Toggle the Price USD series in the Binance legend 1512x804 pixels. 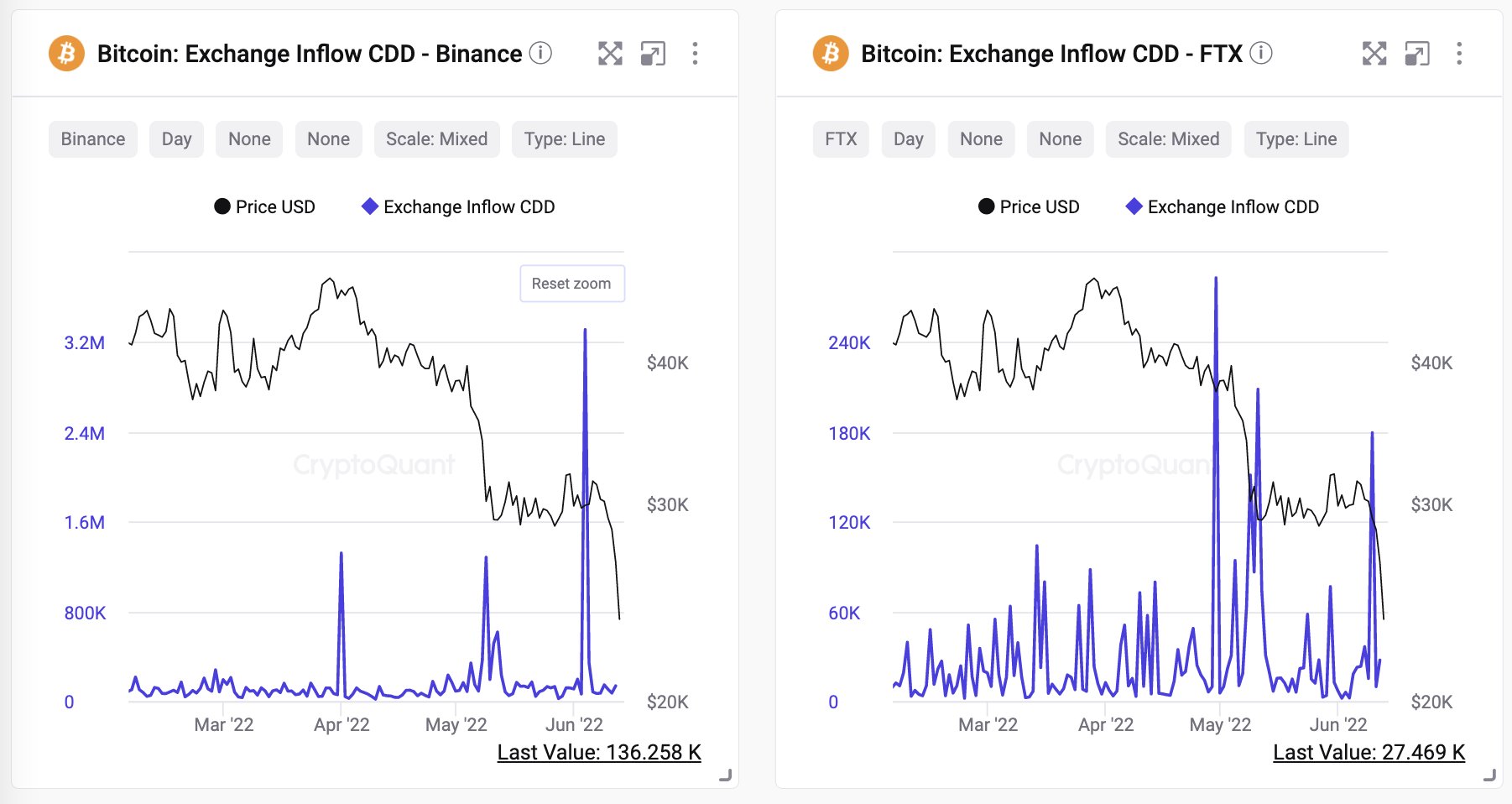point(265,206)
